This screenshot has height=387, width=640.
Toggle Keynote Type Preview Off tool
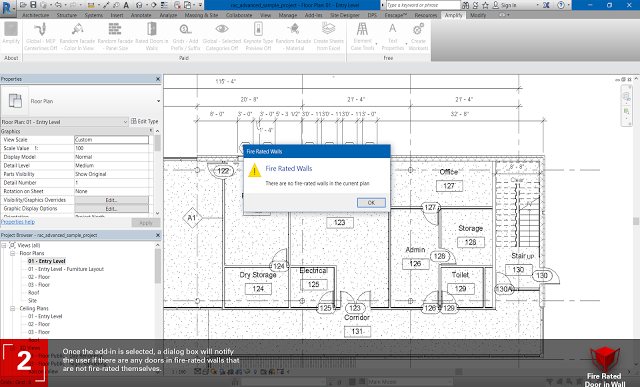coord(258,37)
